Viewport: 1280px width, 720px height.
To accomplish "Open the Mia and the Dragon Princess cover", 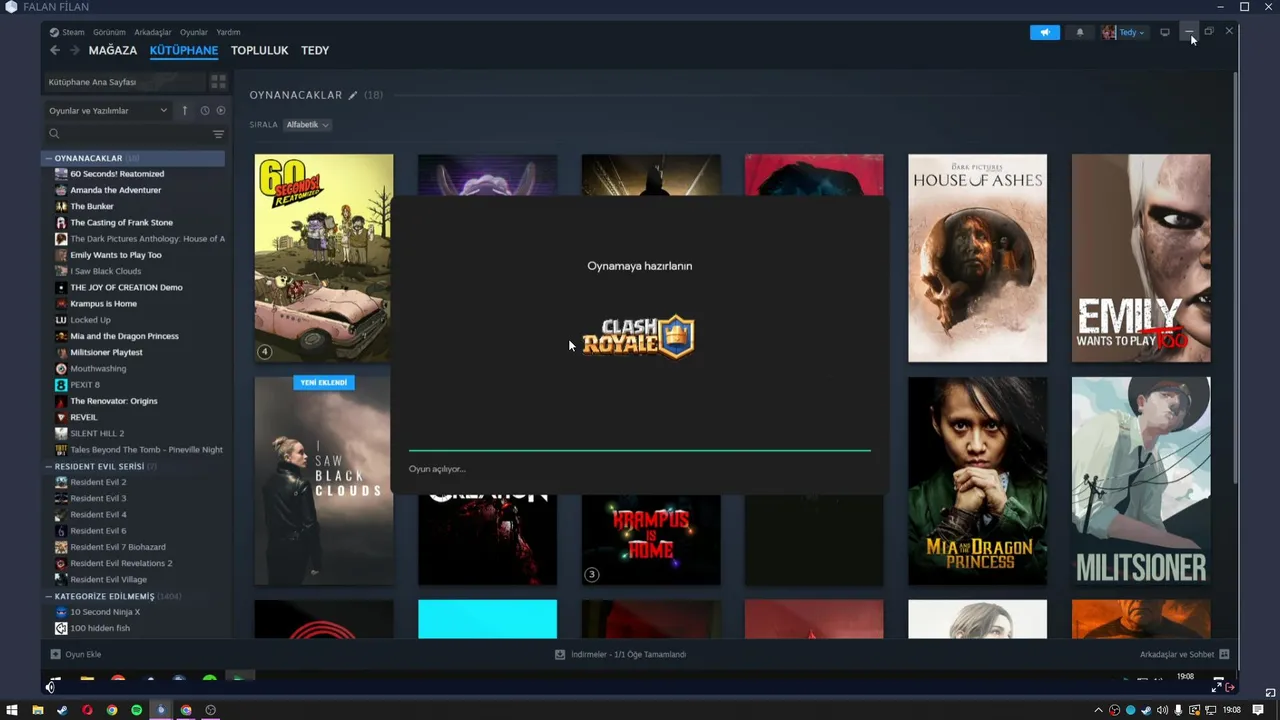I will click(977, 481).
